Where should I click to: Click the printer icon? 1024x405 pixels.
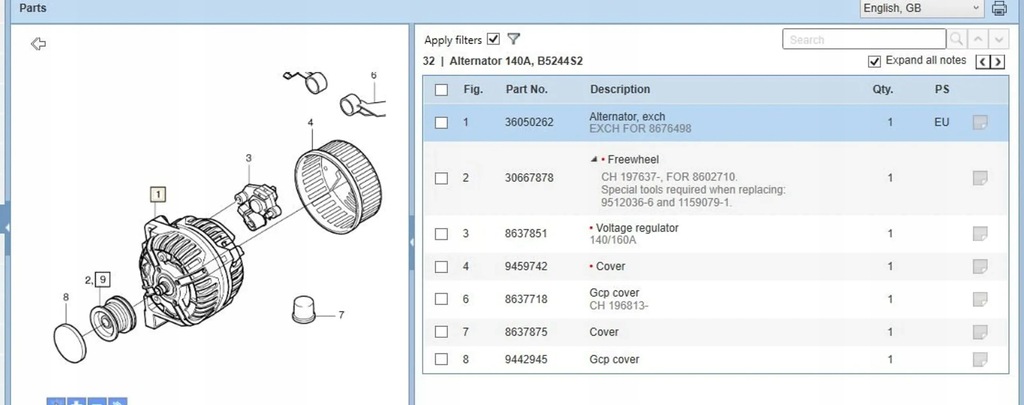click(999, 8)
